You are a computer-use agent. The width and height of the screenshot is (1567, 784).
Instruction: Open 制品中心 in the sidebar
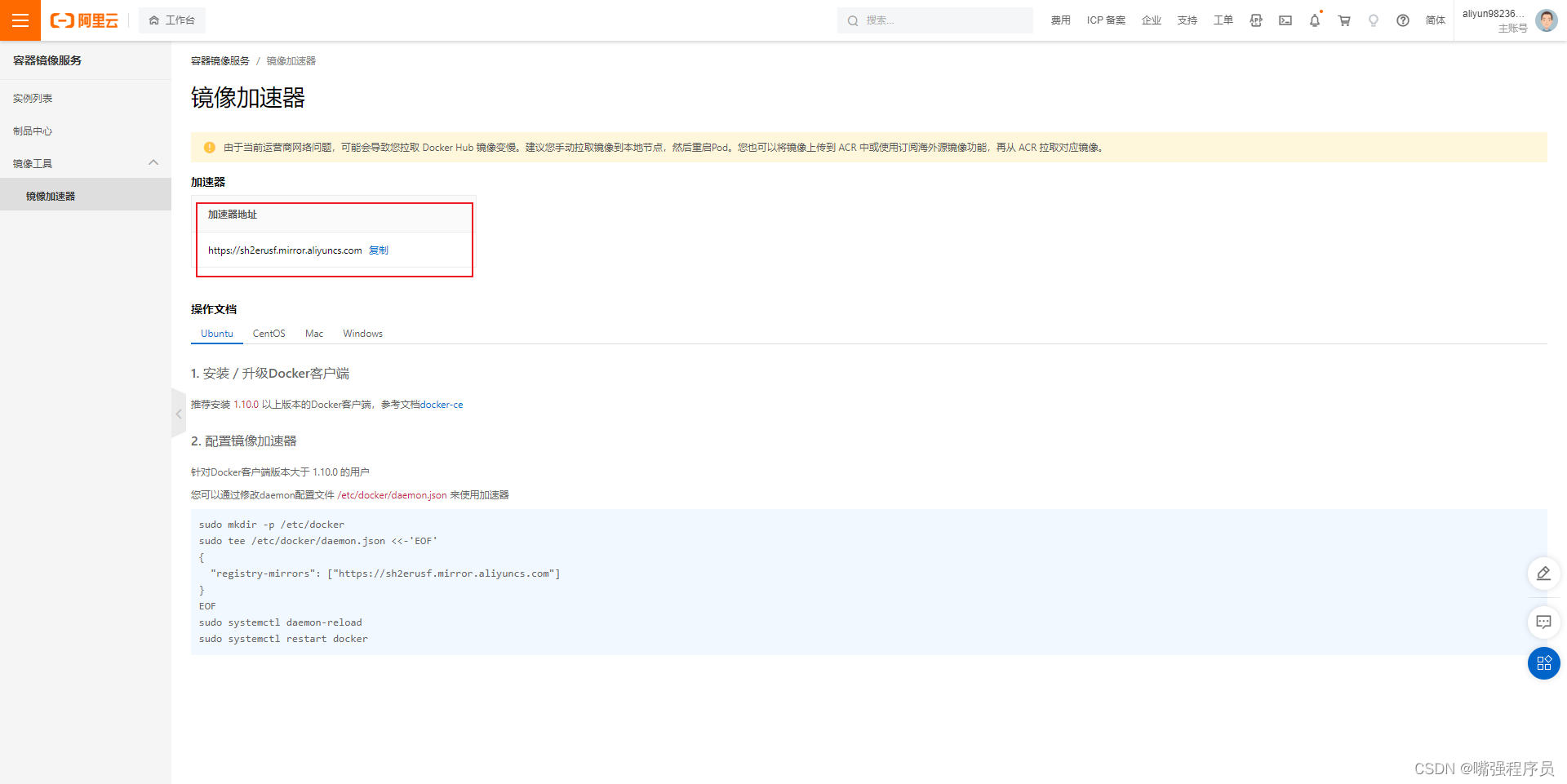tap(33, 131)
